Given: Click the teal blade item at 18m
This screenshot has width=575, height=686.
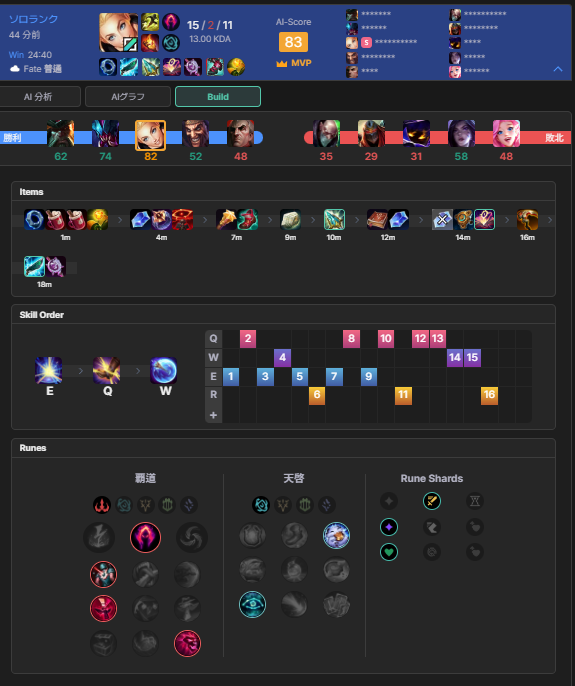Looking at the screenshot, I should point(34,266).
